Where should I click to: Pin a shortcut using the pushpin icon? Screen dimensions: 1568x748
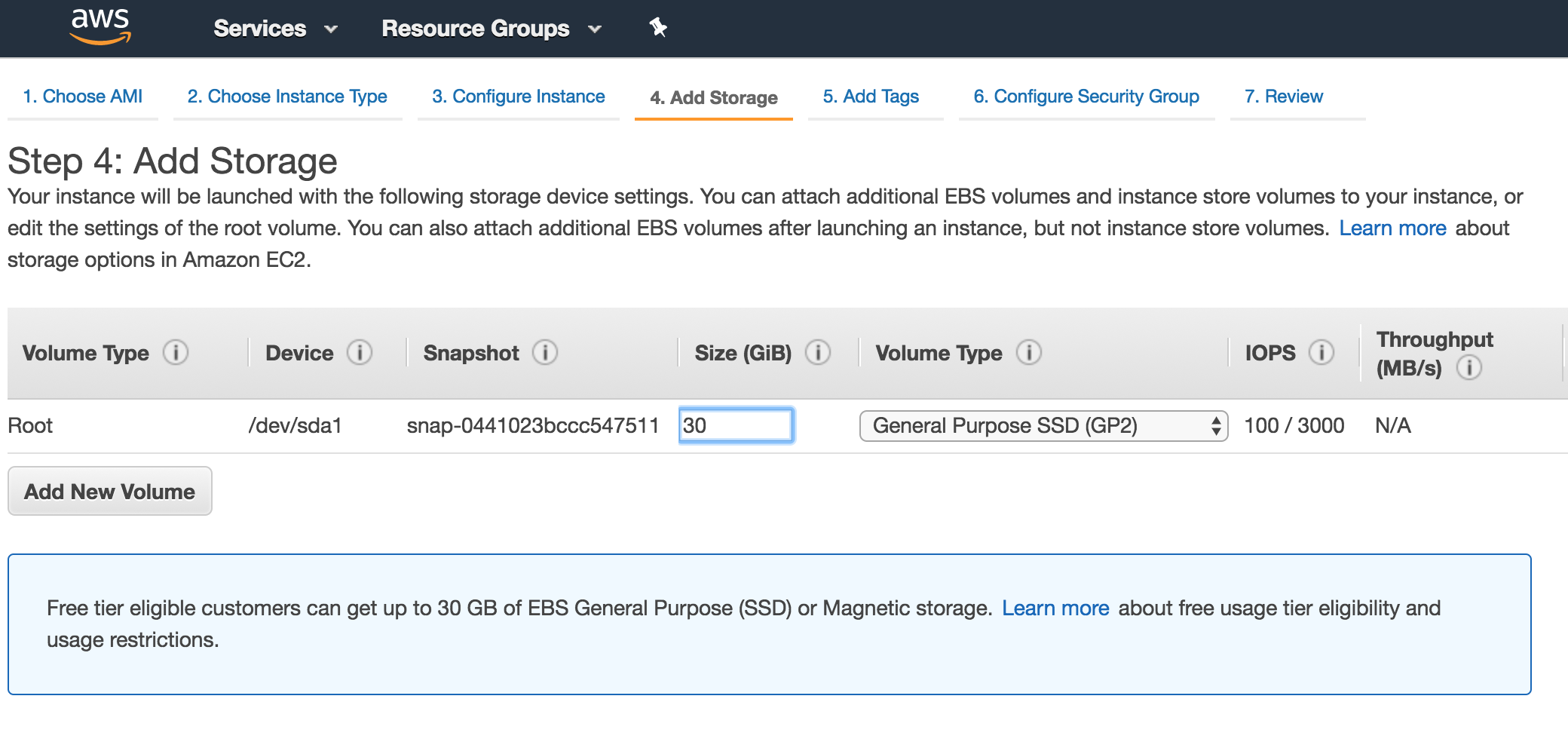click(x=658, y=28)
